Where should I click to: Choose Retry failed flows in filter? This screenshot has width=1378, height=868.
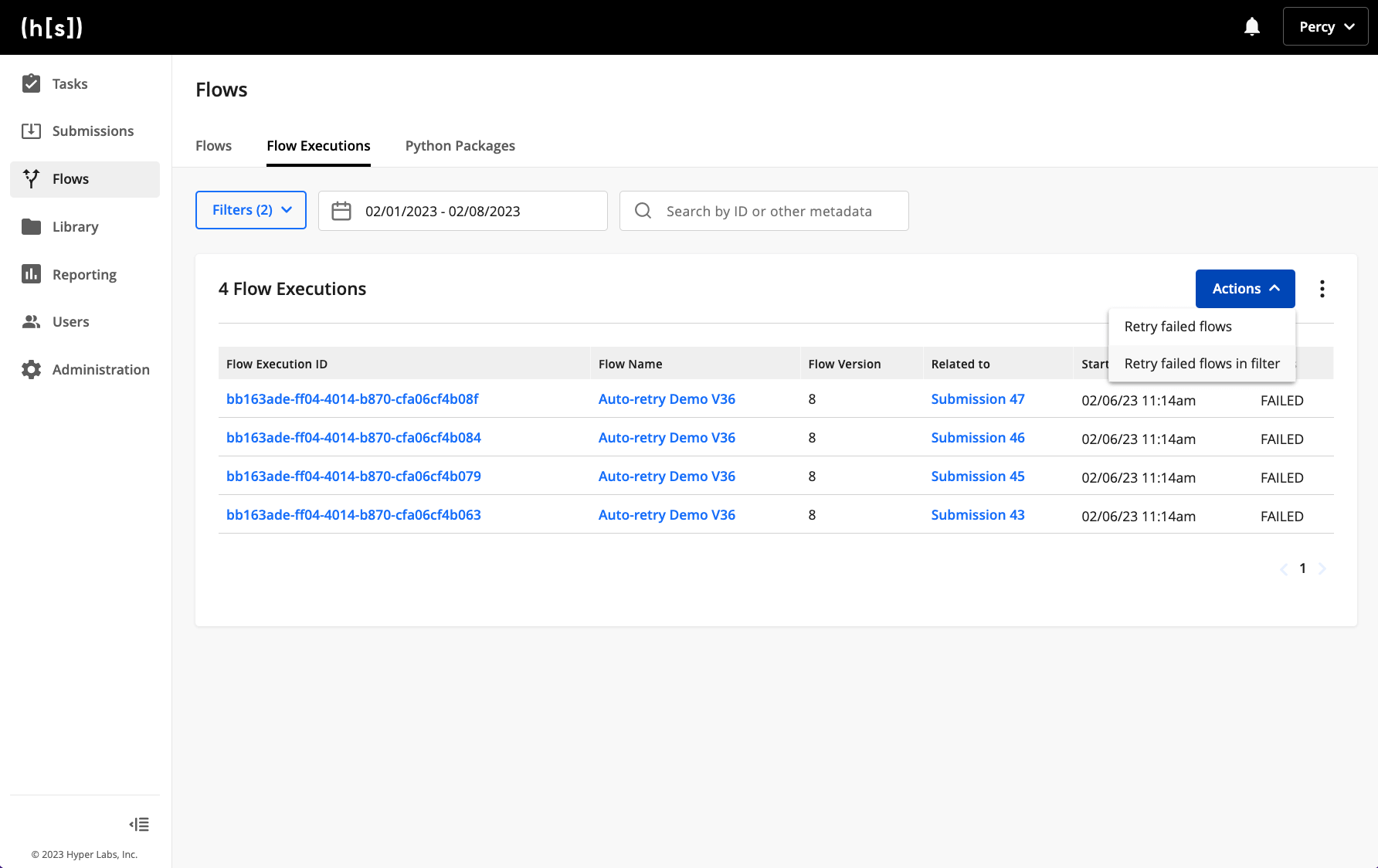(x=1202, y=364)
